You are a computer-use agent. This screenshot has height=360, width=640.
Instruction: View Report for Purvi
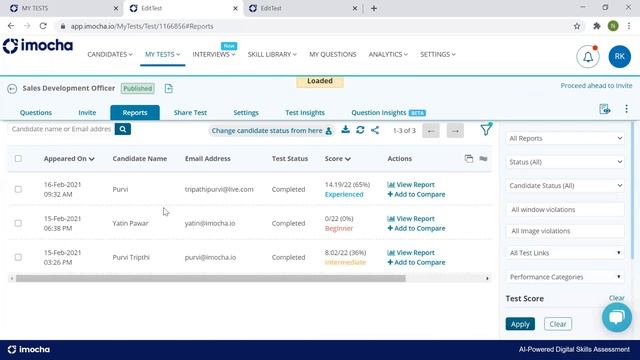[x=411, y=185]
